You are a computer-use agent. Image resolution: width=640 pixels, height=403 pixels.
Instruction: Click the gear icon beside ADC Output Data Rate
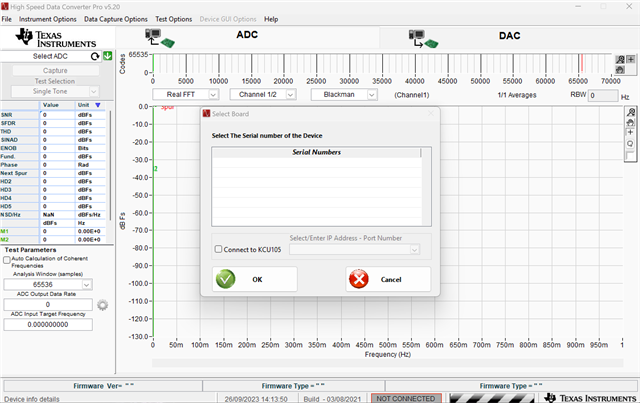[102, 305]
